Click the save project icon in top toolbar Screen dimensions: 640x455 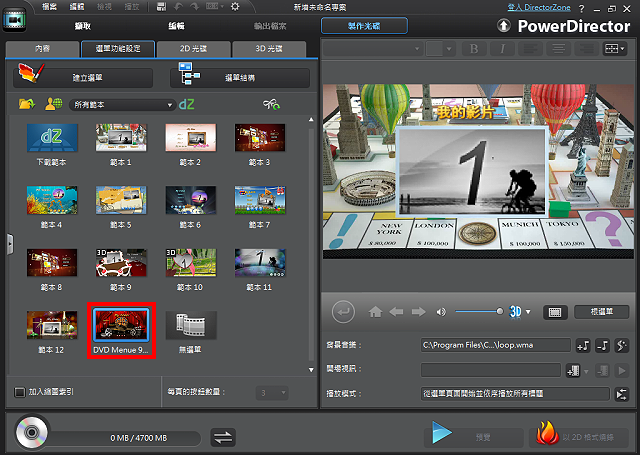pyautogui.click(x=161, y=7)
